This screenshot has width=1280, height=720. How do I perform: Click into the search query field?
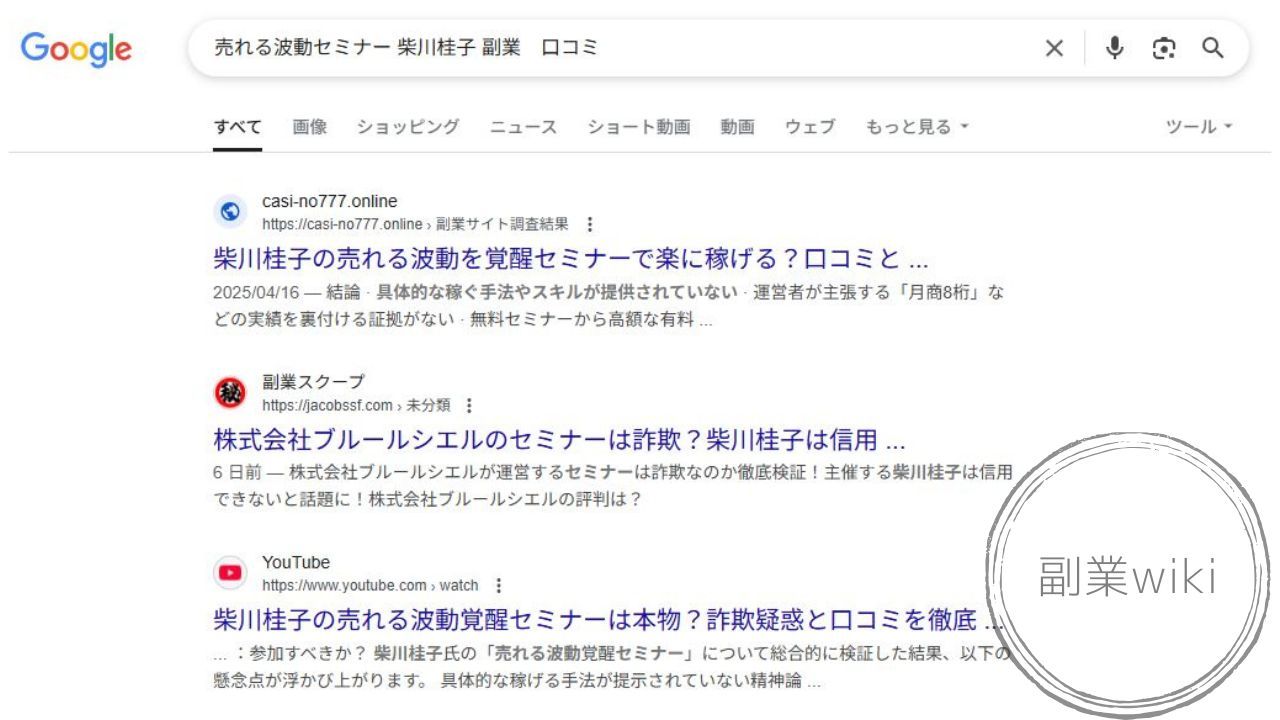coord(620,48)
